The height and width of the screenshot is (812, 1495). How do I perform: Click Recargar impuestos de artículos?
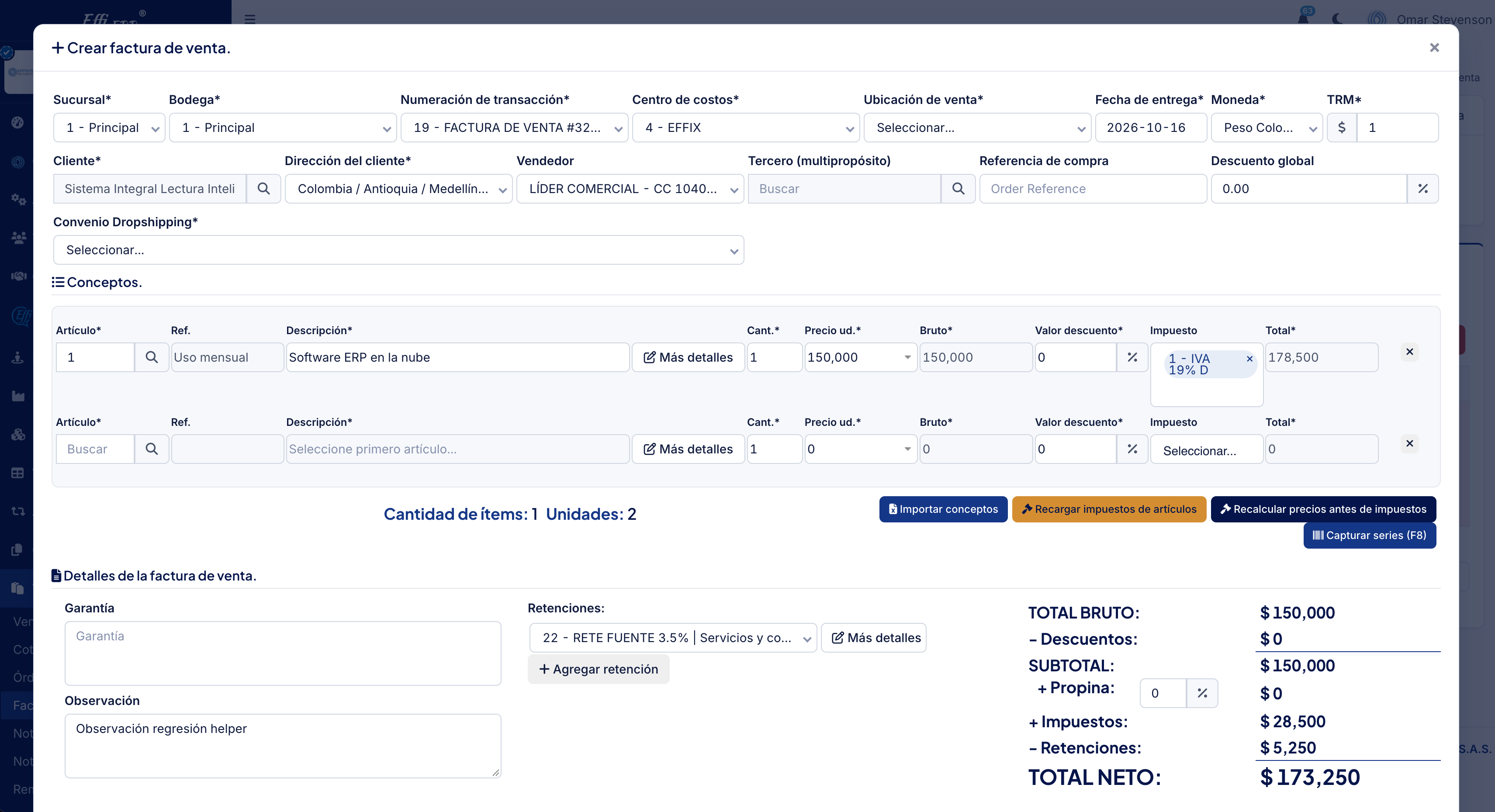1109,509
